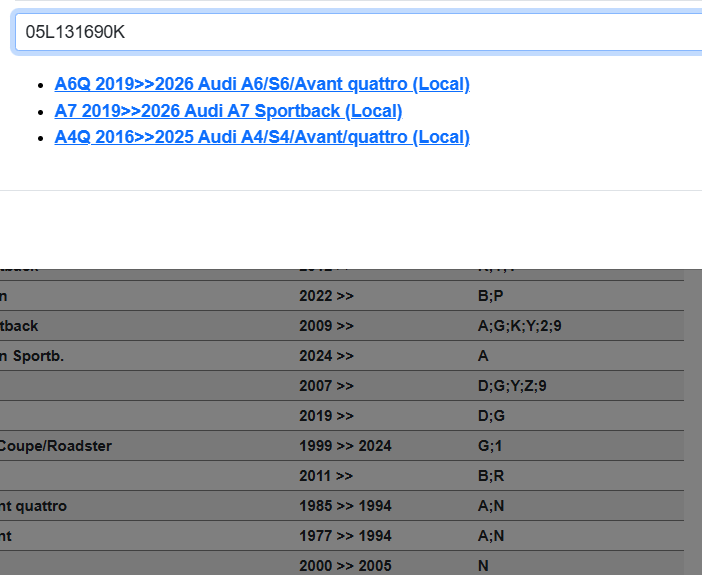Click the A;G;K;Y;2;9 code cell

pos(526,326)
